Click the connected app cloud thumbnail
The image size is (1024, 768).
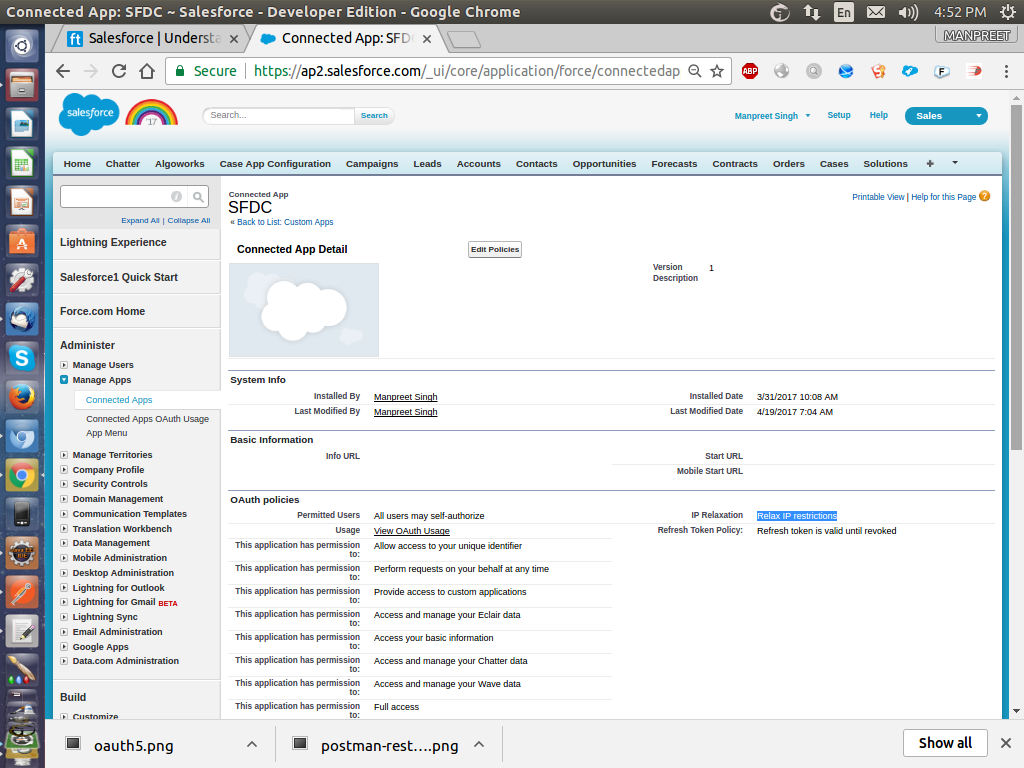point(304,310)
